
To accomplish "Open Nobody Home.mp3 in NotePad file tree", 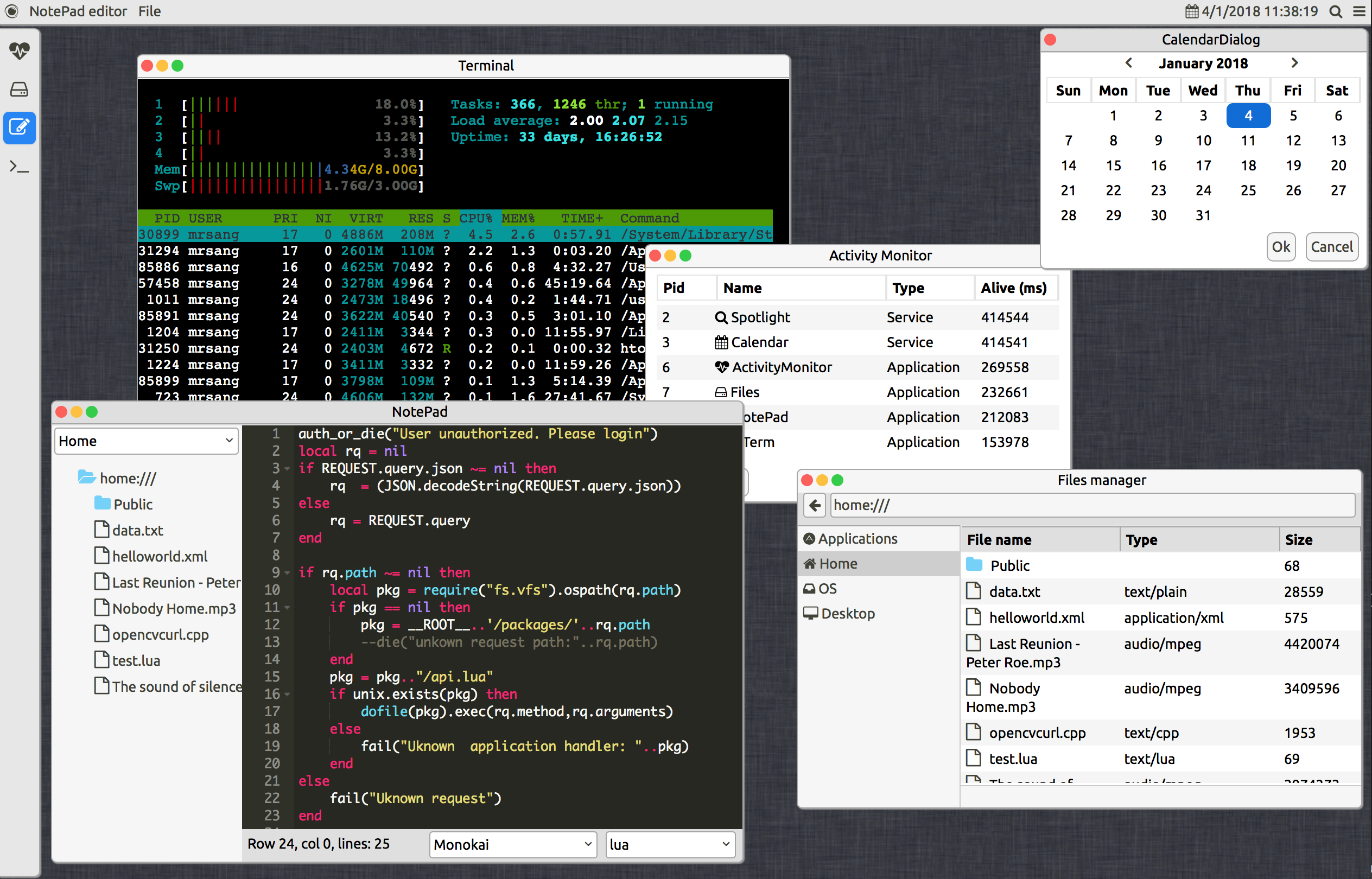I will tap(165, 608).
